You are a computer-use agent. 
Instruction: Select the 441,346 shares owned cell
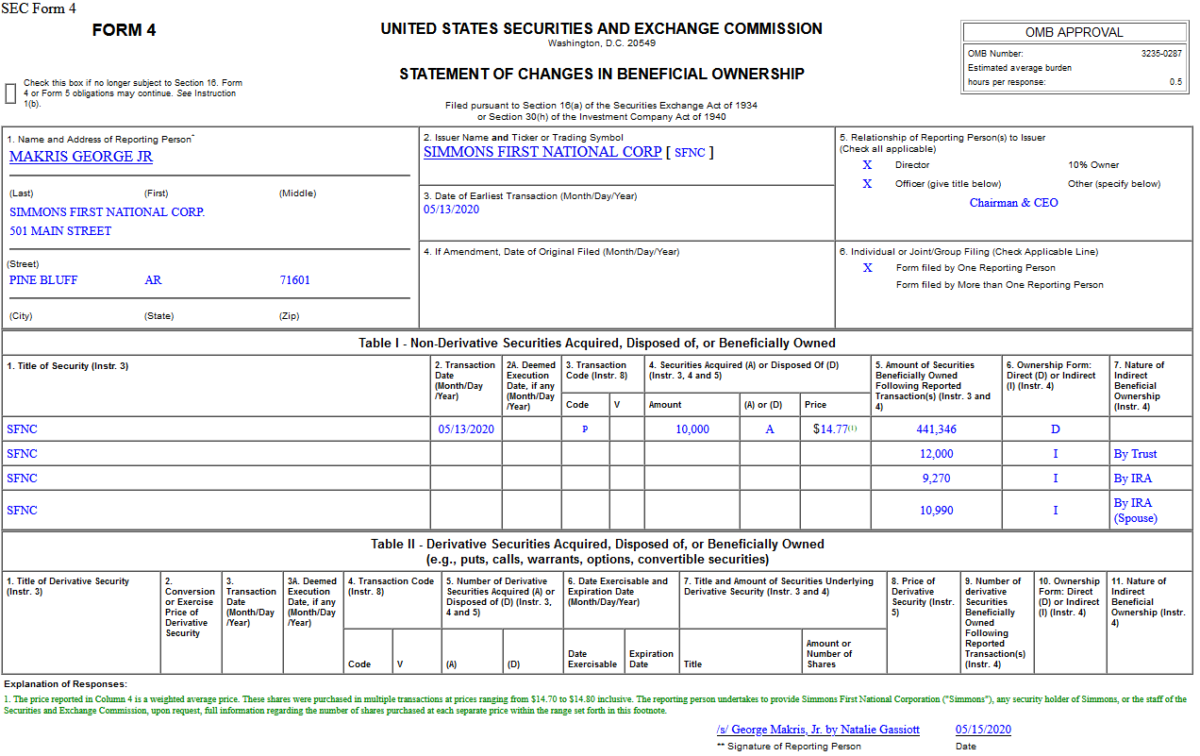(935, 429)
